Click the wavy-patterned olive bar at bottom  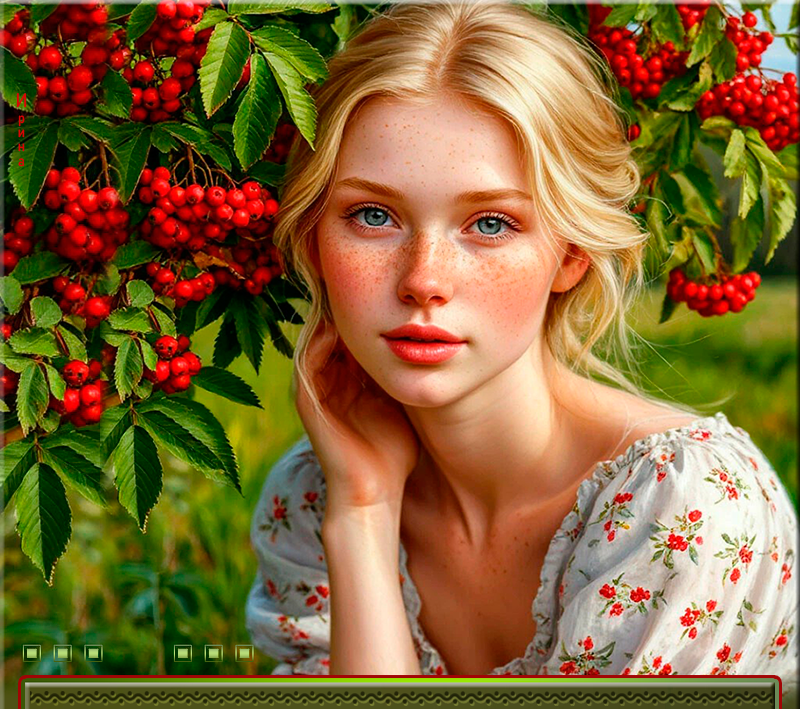tap(400, 696)
